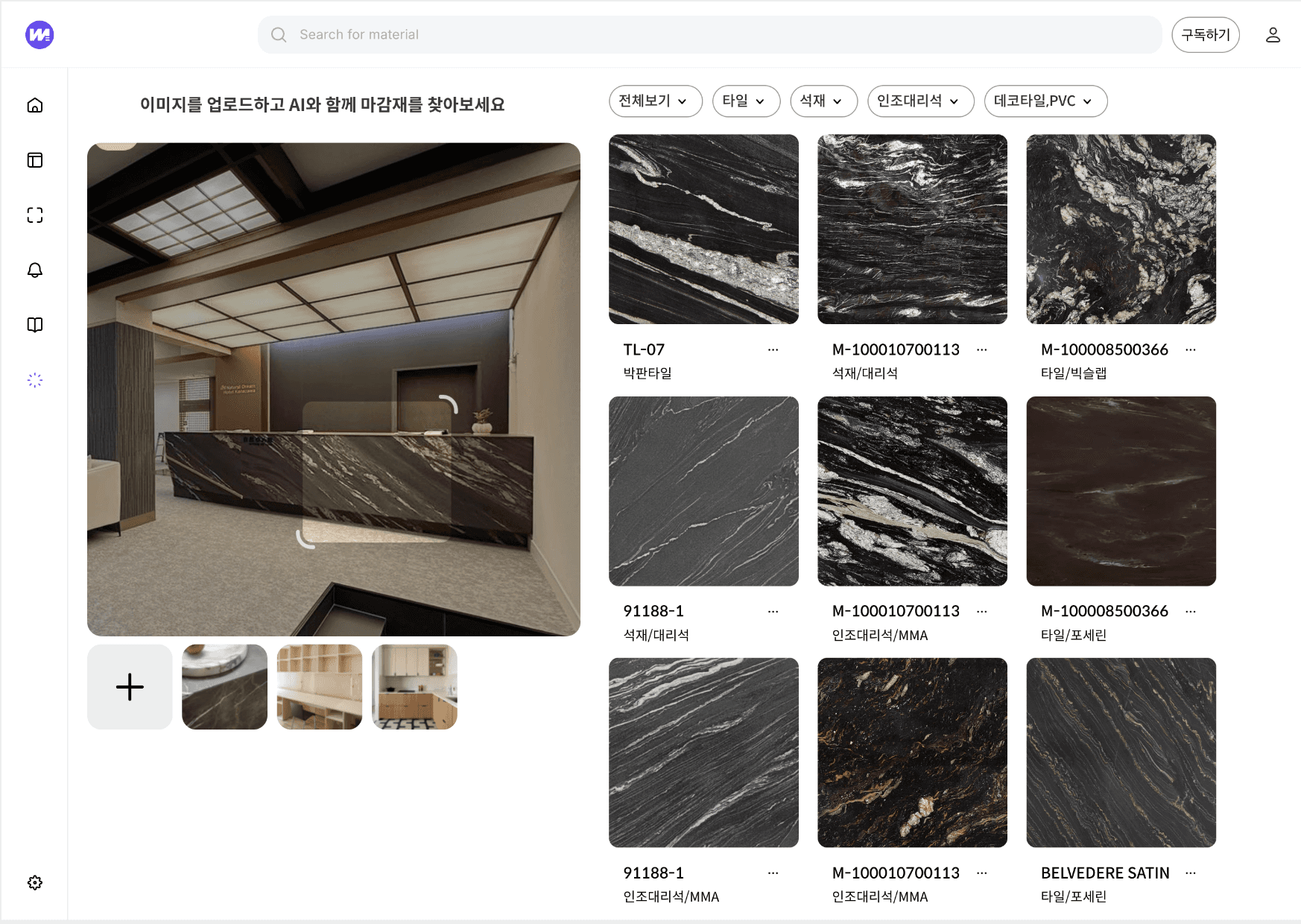
Task: Open BELVEDERE SATIN material image
Action: (x=1121, y=753)
